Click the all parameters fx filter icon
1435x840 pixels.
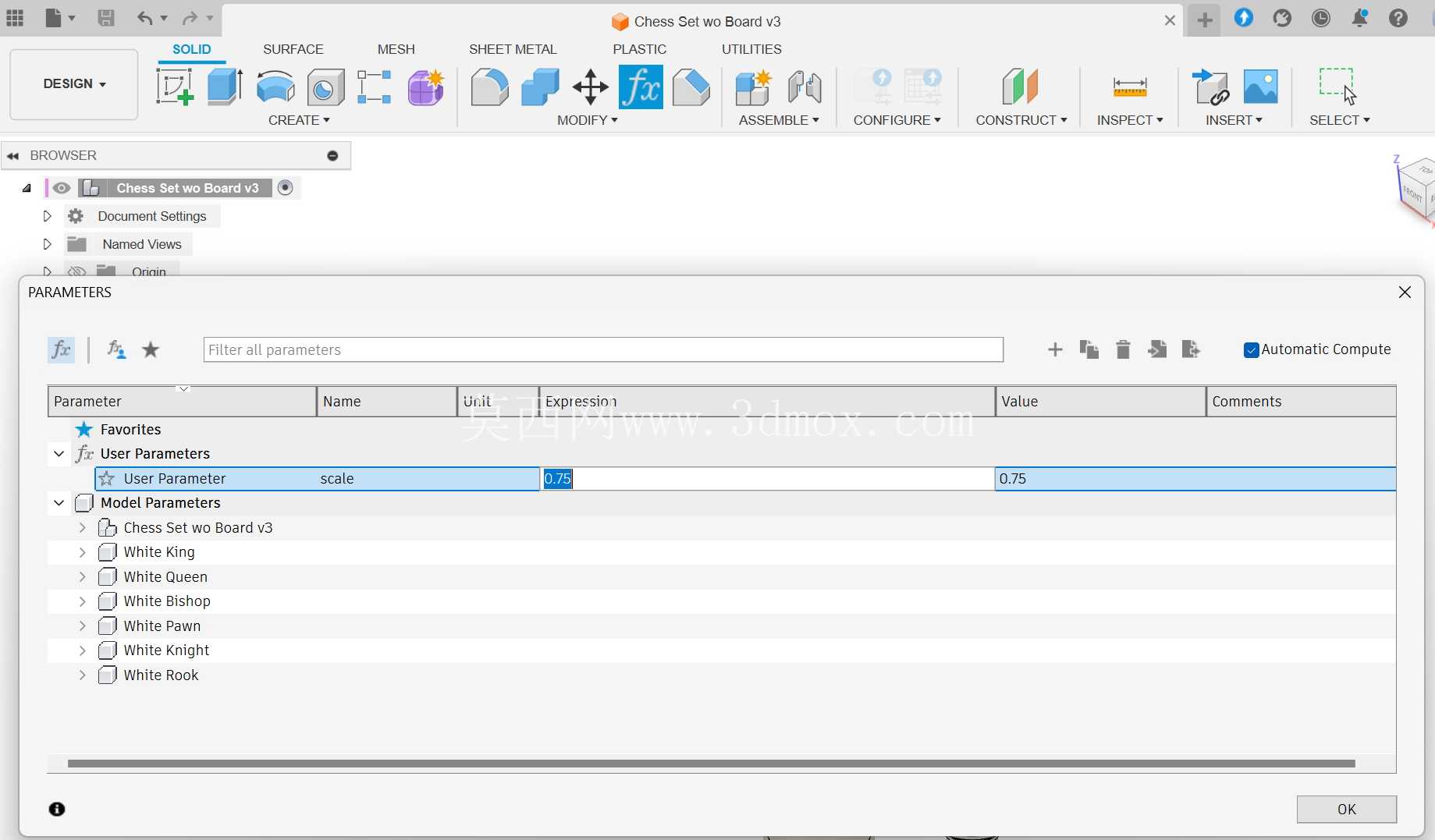click(61, 349)
